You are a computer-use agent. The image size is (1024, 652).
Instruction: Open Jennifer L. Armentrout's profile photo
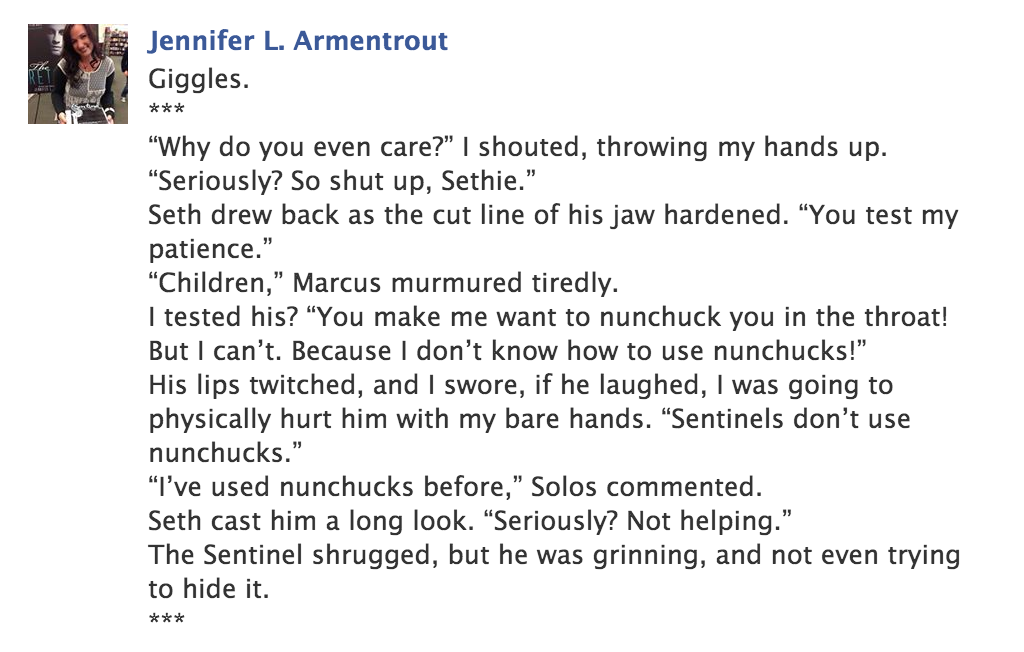78,74
